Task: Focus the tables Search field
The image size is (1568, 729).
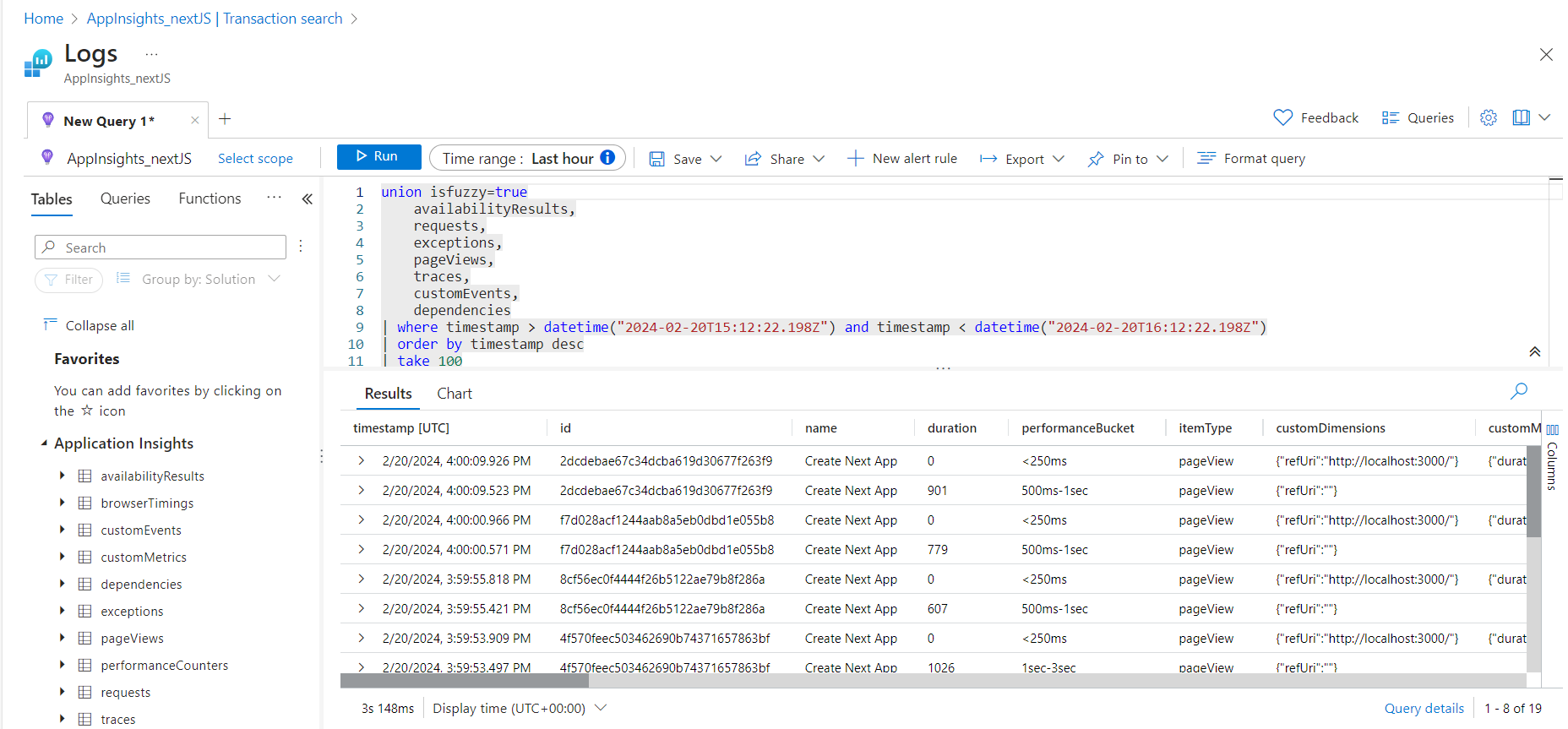Action: (161, 248)
